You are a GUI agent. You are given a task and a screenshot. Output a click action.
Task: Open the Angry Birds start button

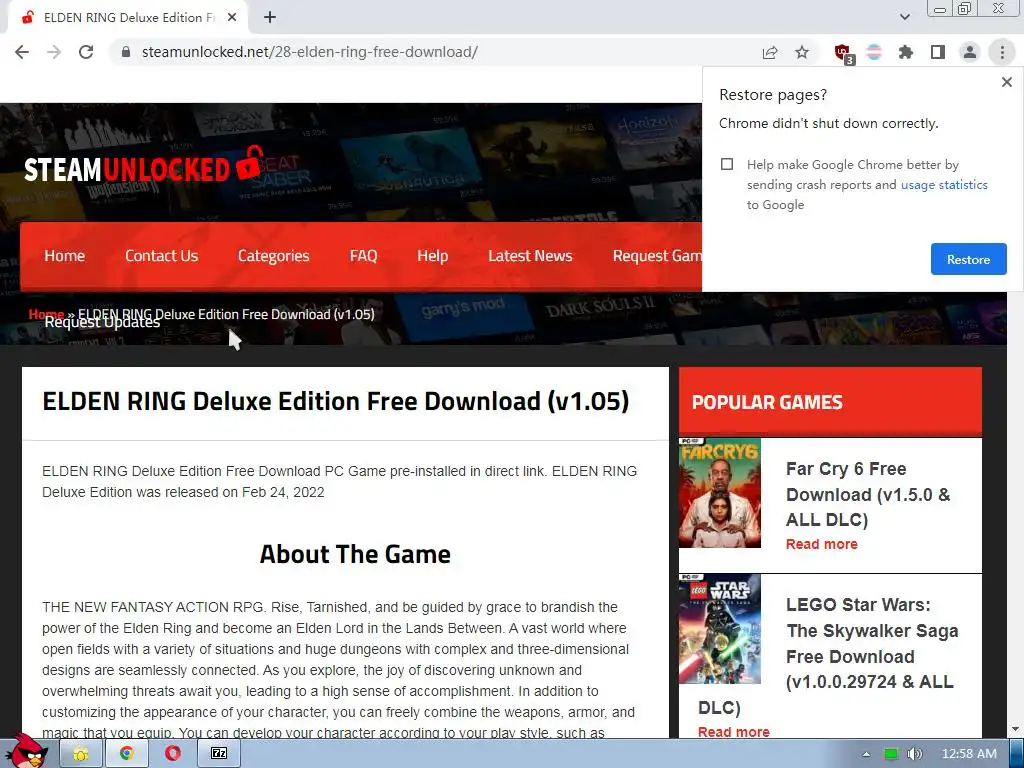pos(26,752)
